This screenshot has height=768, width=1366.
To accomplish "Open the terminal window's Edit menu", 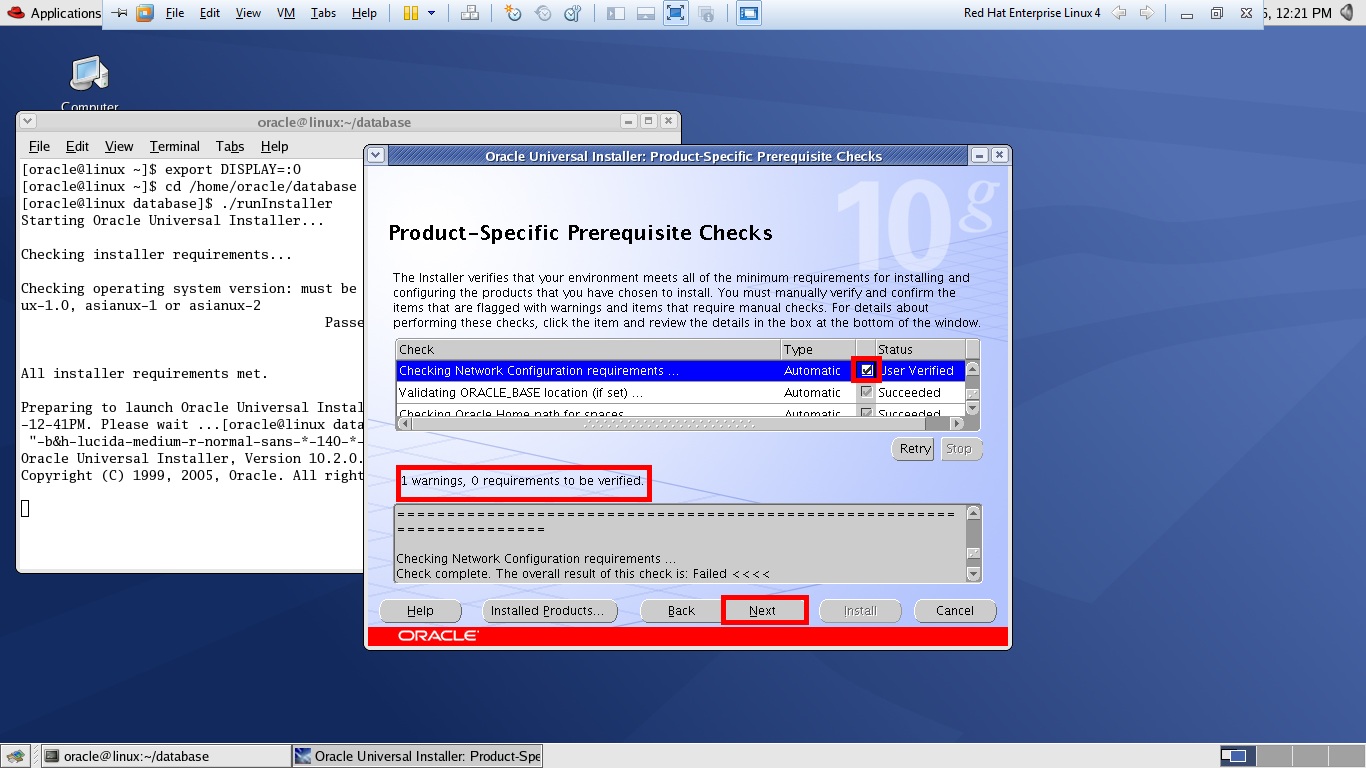I will [77, 146].
